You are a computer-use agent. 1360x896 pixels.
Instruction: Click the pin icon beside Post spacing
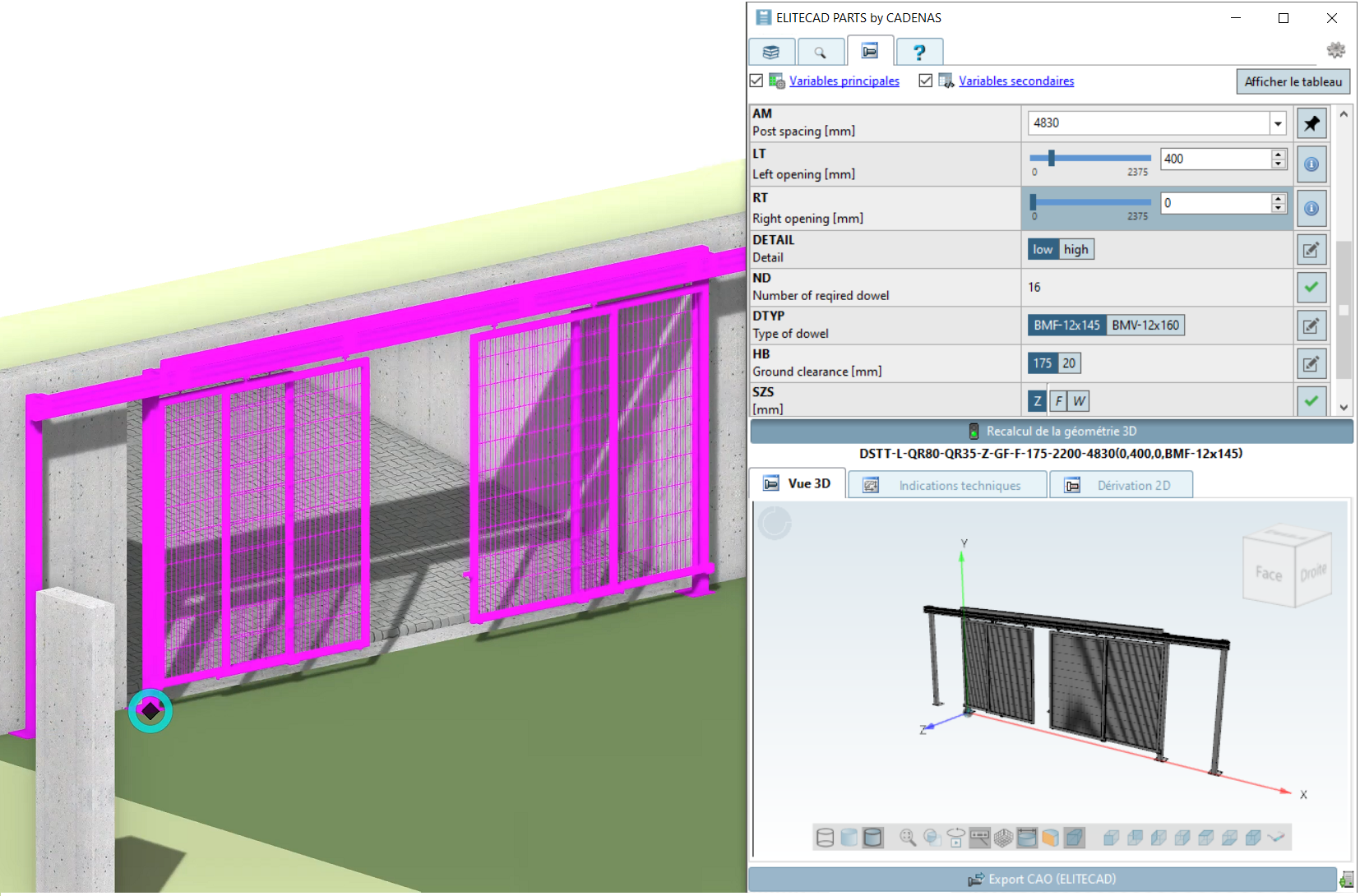pyautogui.click(x=1311, y=123)
